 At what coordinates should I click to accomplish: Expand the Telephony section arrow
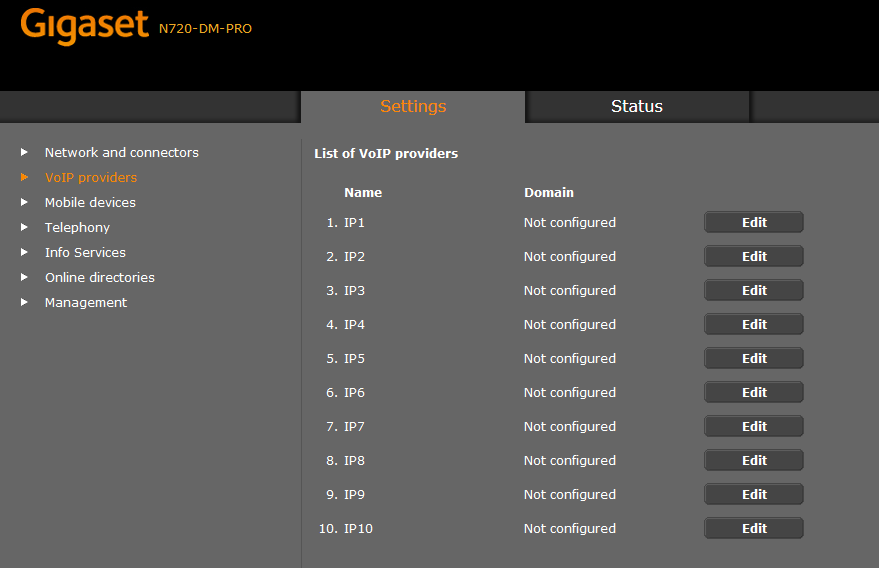[x=25, y=227]
